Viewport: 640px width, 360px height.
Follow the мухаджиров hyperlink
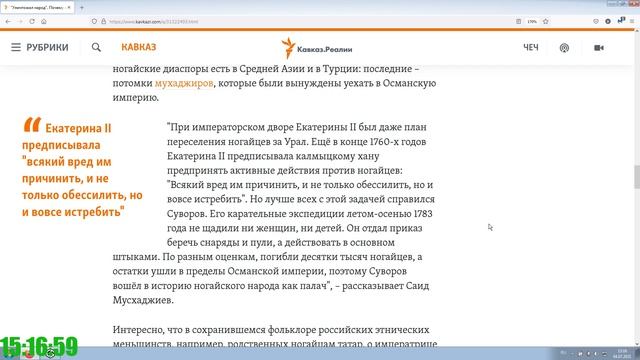coord(184,83)
